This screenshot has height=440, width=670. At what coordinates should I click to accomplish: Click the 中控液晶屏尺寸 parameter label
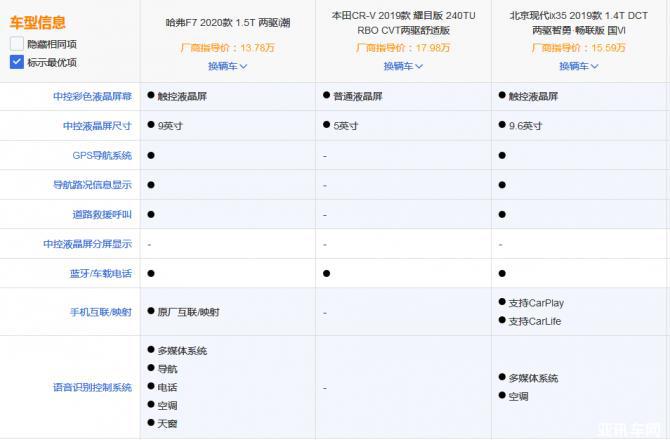97,127
